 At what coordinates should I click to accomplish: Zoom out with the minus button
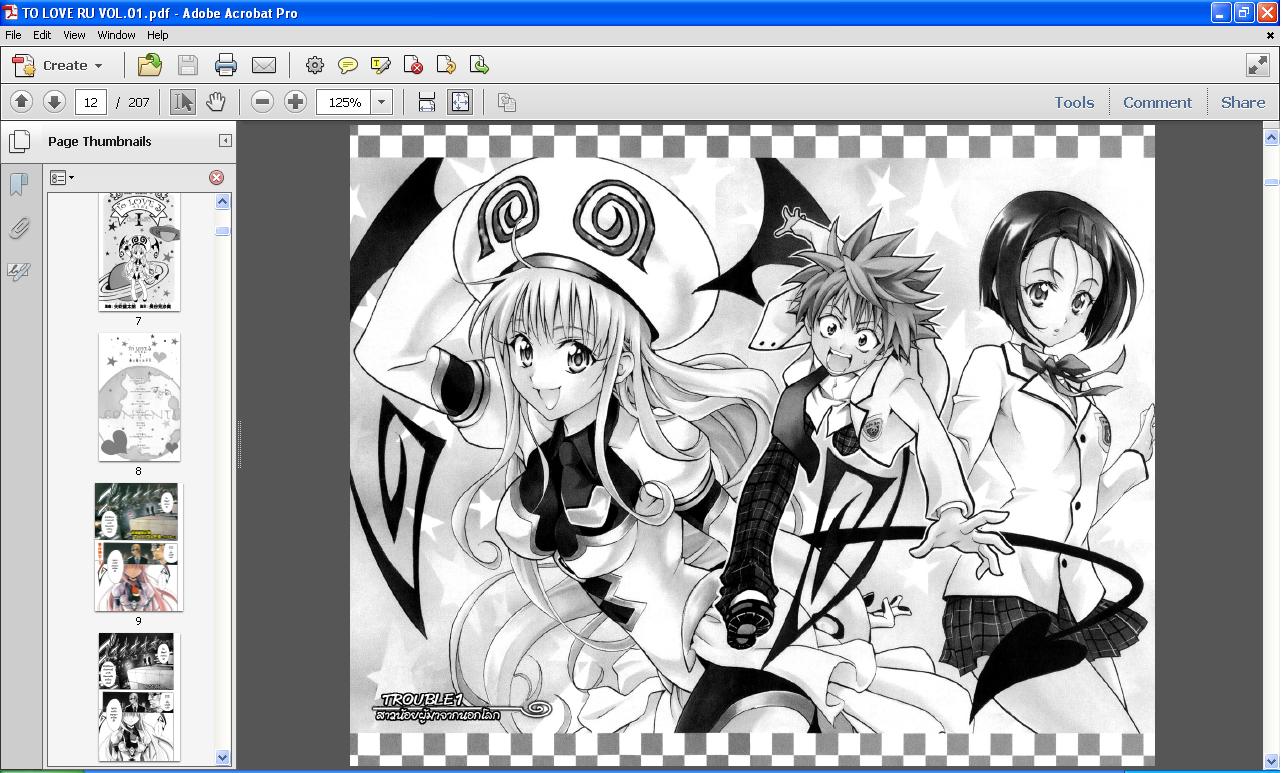(x=262, y=102)
